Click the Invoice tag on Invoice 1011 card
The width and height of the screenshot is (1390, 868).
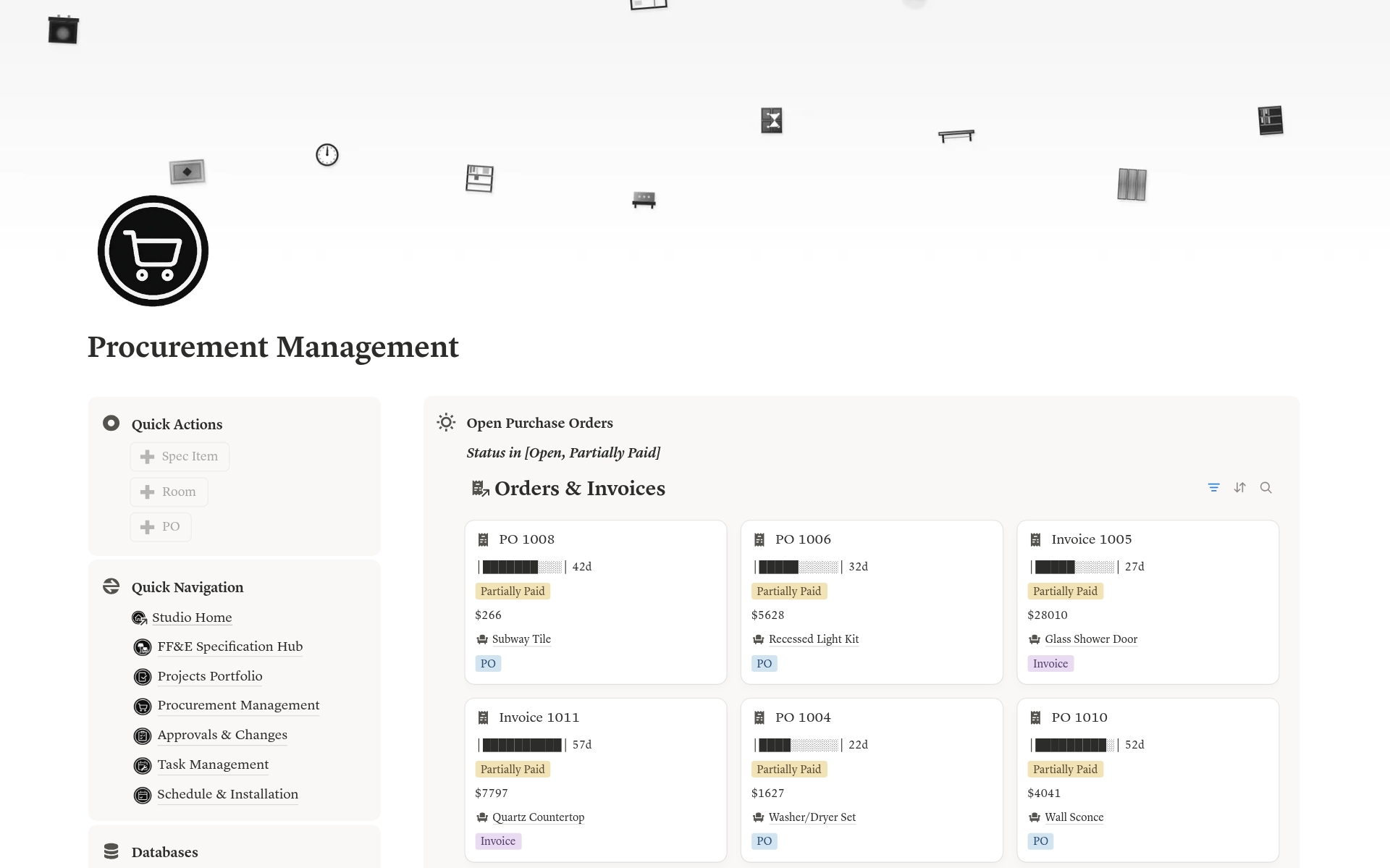pyautogui.click(x=498, y=840)
